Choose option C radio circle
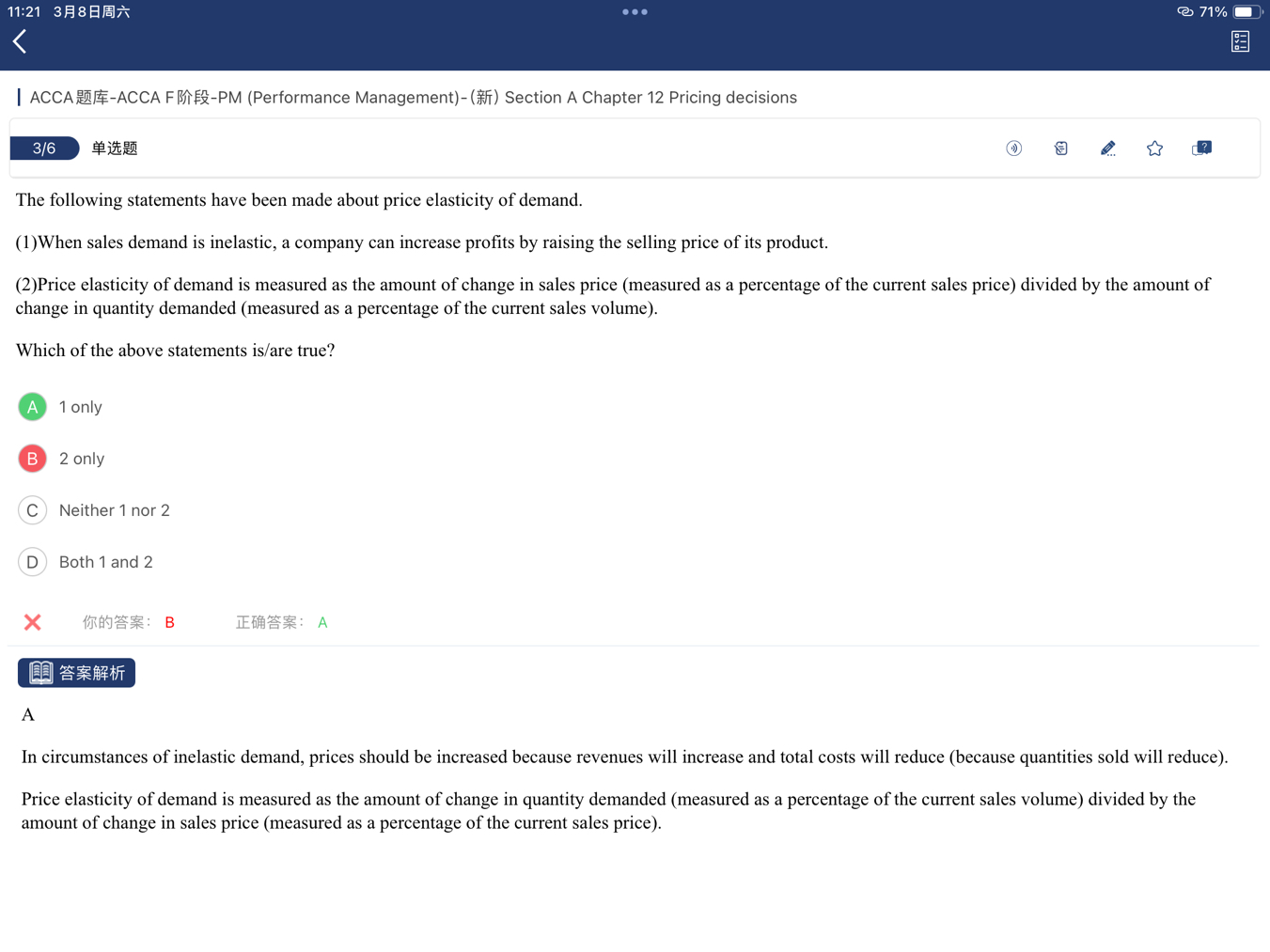This screenshot has width=1270, height=952. coord(33,510)
